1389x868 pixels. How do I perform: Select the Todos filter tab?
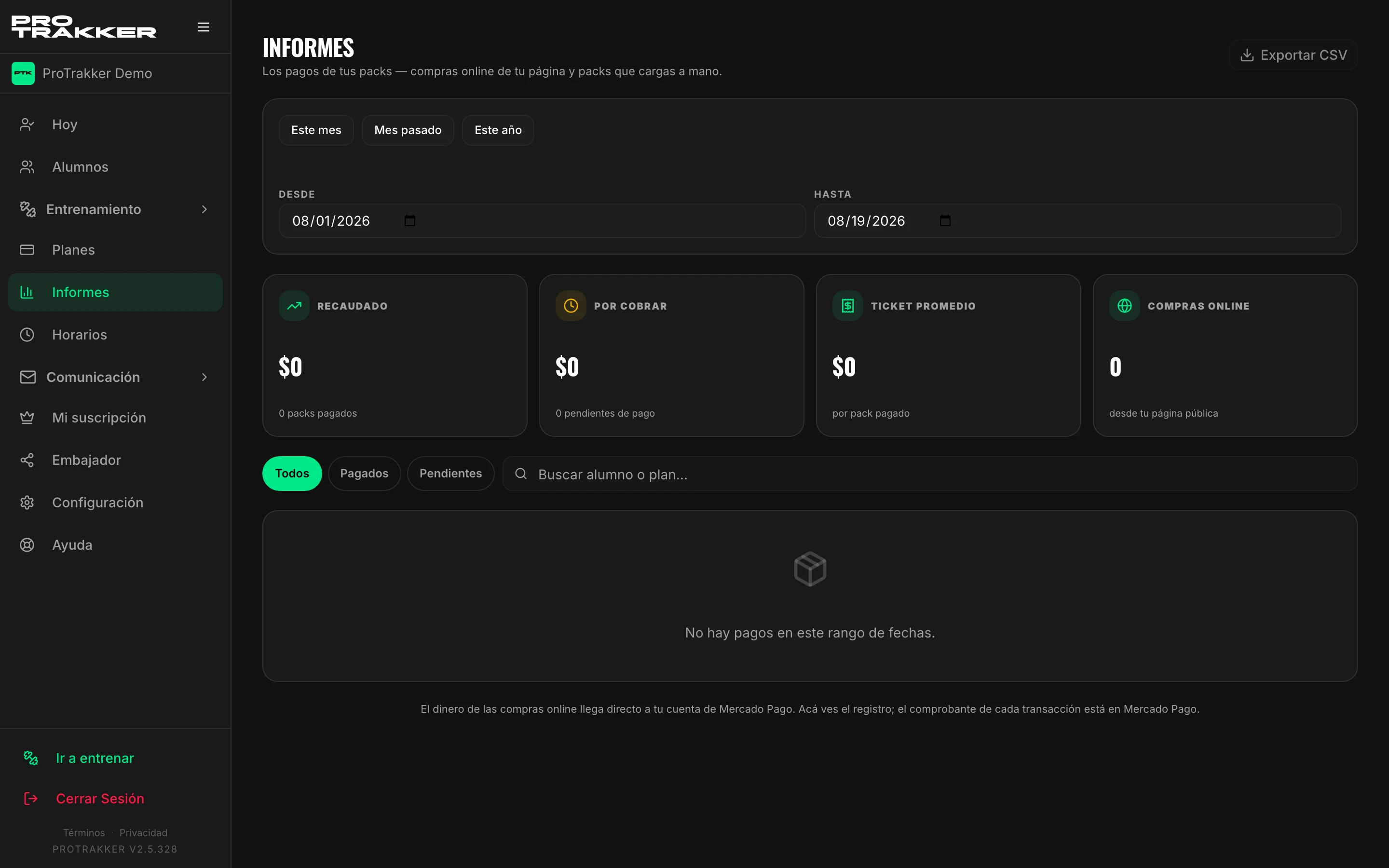[292, 474]
